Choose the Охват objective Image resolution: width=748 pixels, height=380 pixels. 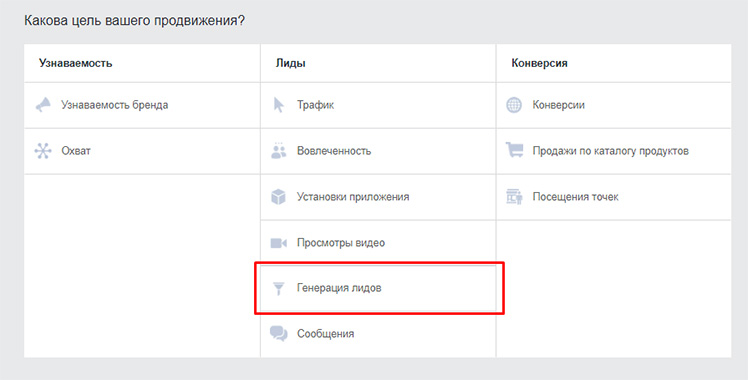(142, 151)
